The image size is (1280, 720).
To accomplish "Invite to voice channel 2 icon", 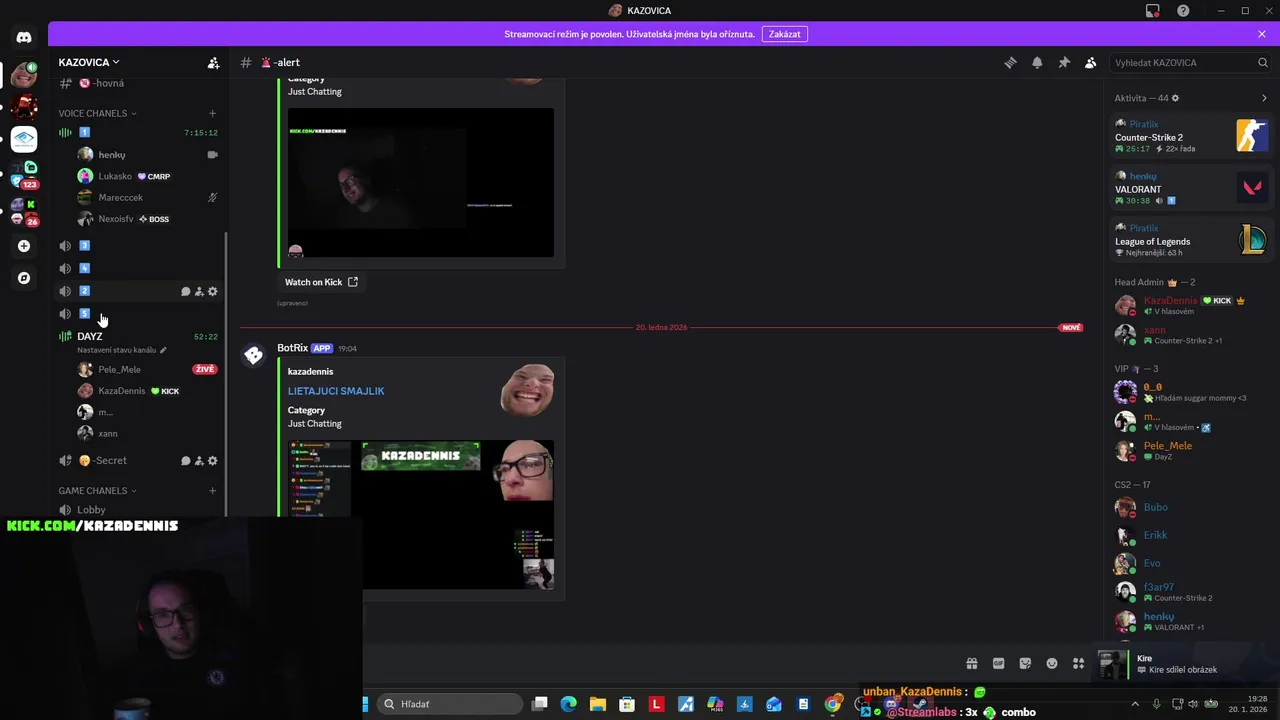I will coord(199,292).
